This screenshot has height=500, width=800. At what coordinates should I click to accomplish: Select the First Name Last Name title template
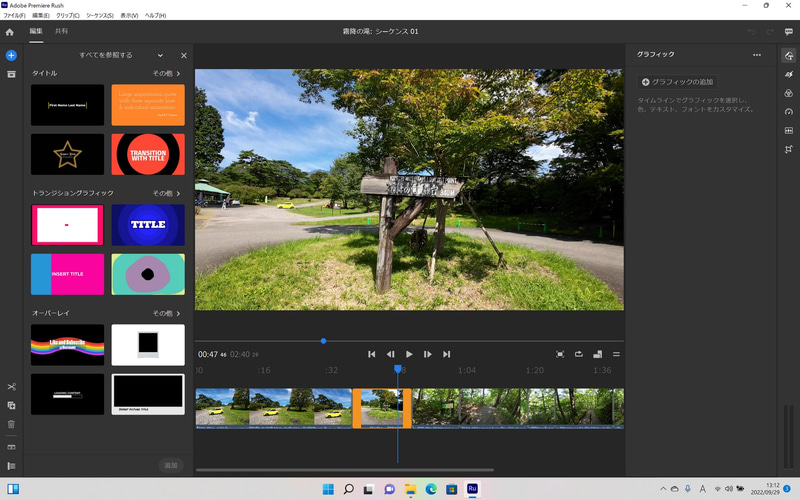(67, 105)
